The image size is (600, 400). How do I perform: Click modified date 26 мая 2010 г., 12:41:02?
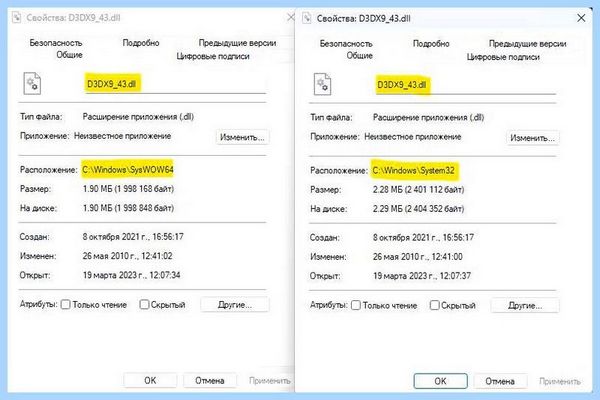[127, 256]
